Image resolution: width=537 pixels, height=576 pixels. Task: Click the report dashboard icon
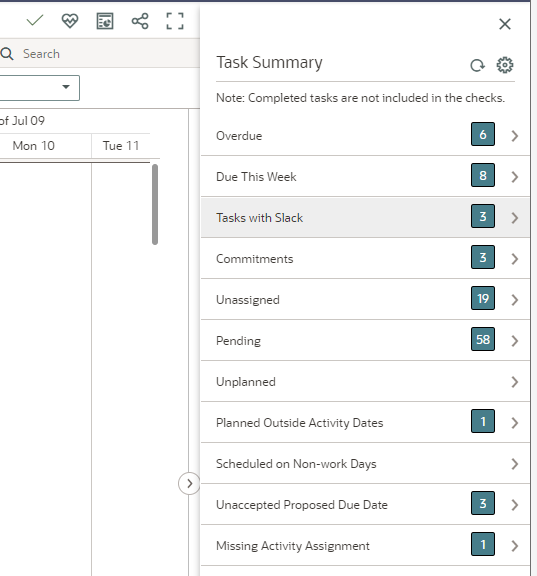[105, 21]
